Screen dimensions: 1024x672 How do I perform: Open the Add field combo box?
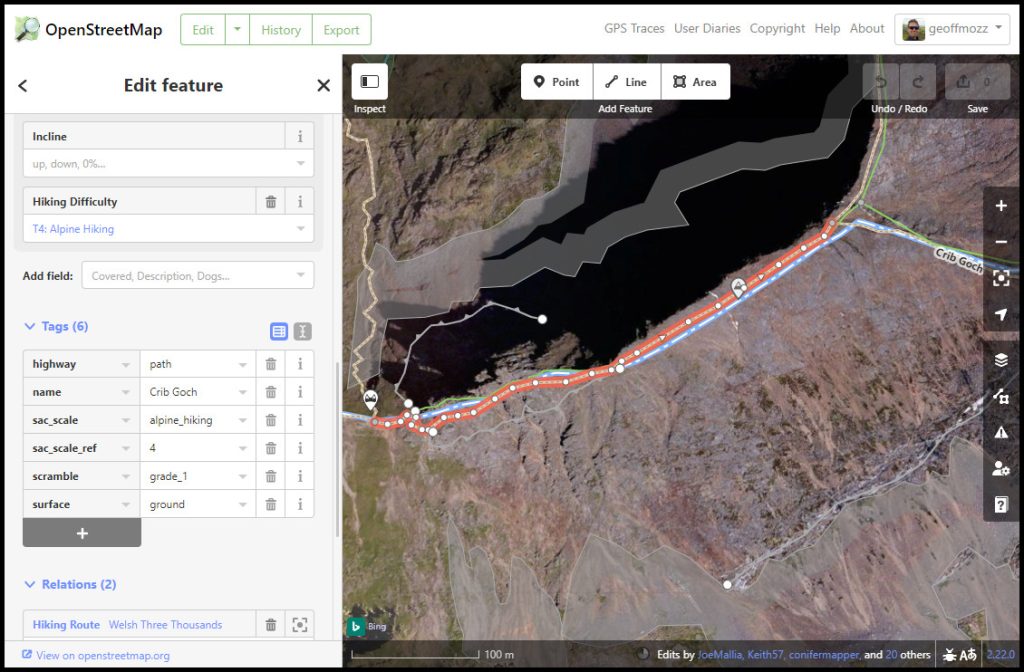(x=198, y=276)
